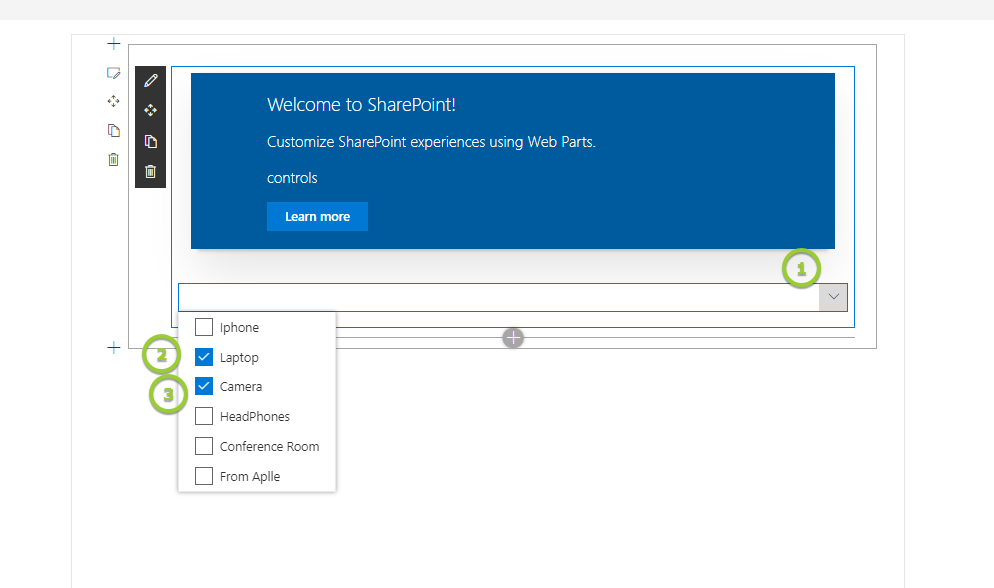994x588 pixels.
Task: Tick the Conference Room checkbox
Action: point(204,446)
